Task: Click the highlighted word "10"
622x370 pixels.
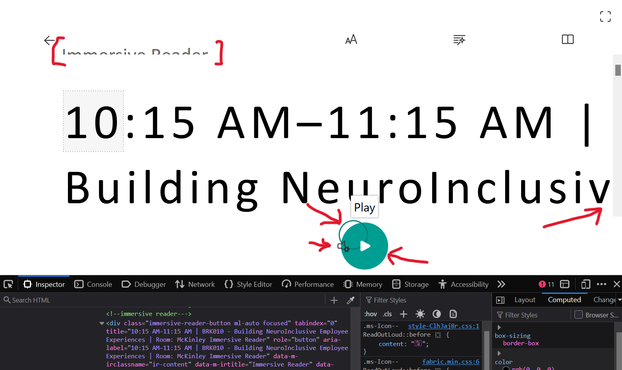Action: coord(93,121)
